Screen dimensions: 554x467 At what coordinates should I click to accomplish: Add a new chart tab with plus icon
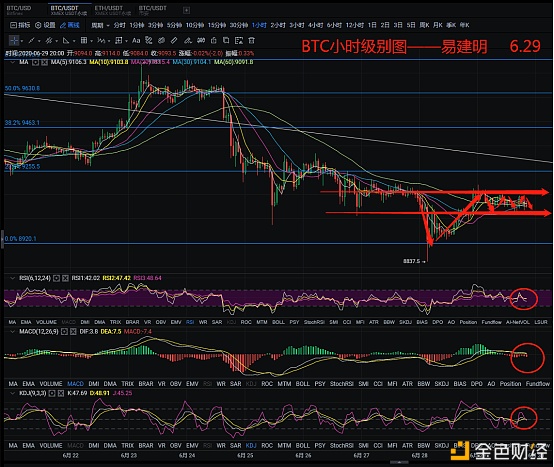pyautogui.click(x=187, y=10)
